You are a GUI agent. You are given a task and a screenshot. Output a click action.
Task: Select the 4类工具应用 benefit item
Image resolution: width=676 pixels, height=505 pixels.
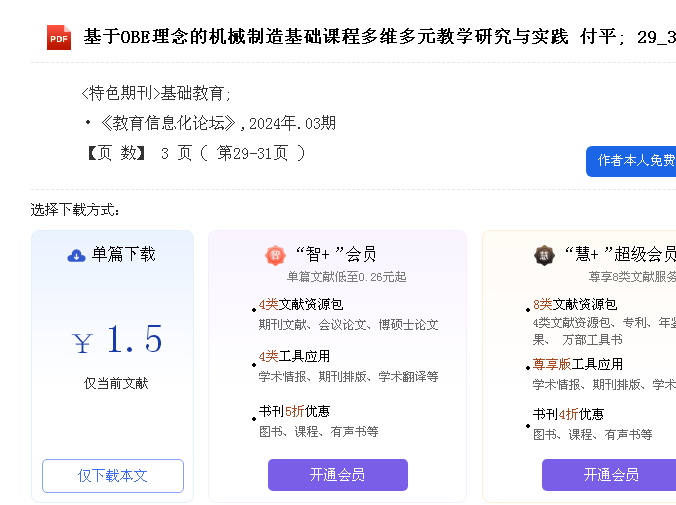click(x=294, y=356)
